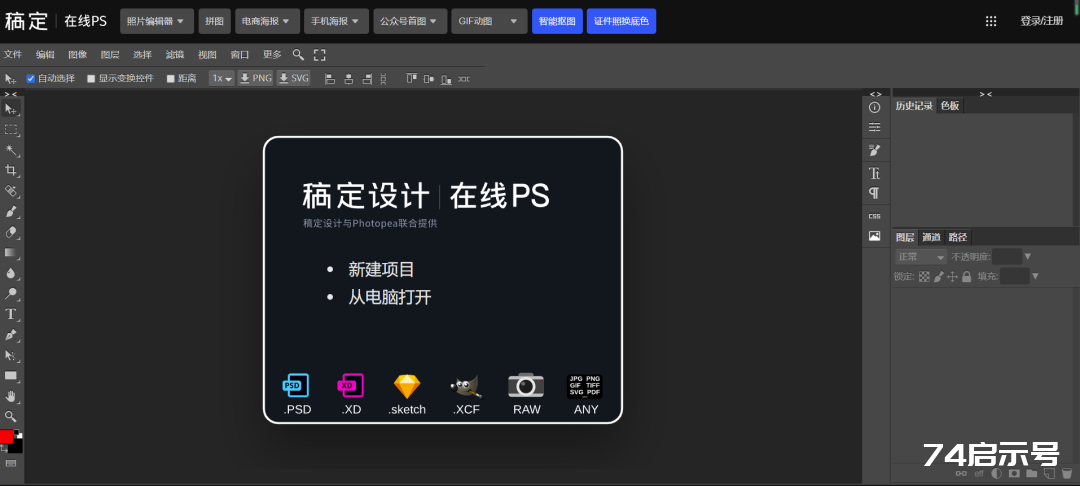Open the CSS panel icon
This screenshot has width=1080, height=486.
point(875,216)
